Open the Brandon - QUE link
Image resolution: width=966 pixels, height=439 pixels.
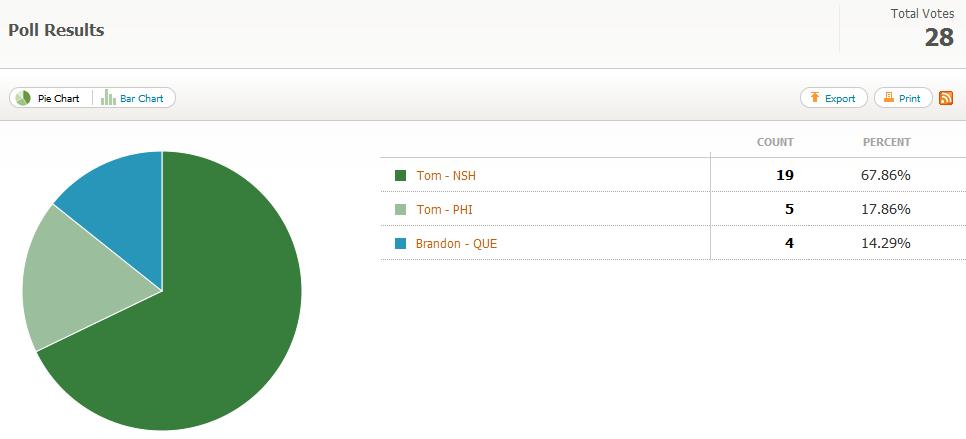pyautogui.click(x=456, y=244)
